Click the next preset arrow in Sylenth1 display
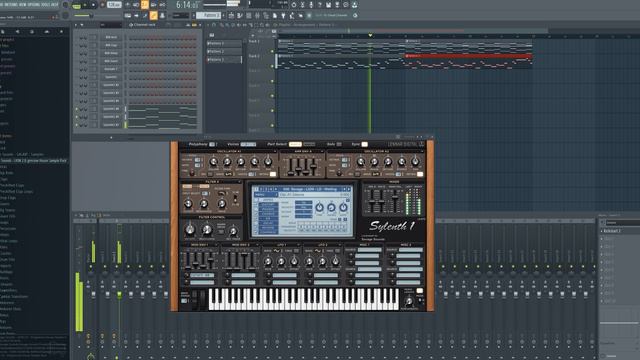This screenshot has height=360, width=640. pyautogui.click(x=349, y=189)
